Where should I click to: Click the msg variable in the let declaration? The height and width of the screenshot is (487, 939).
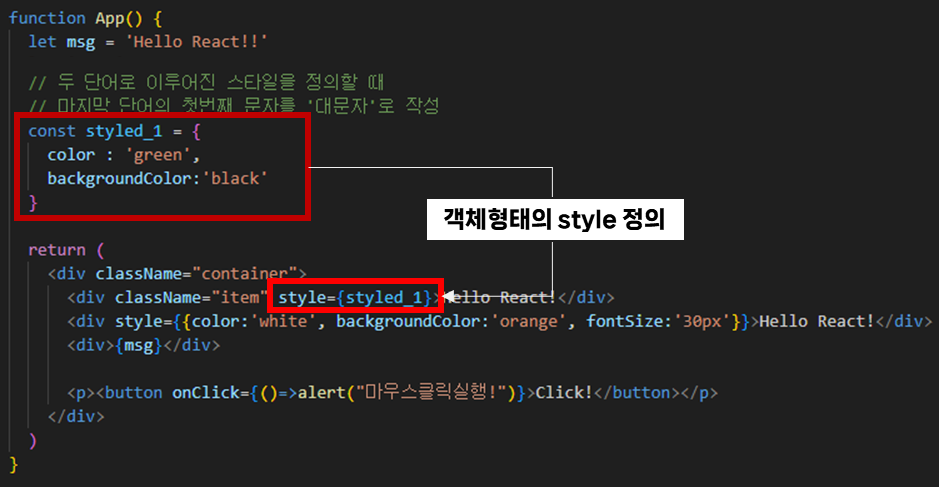point(80,43)
